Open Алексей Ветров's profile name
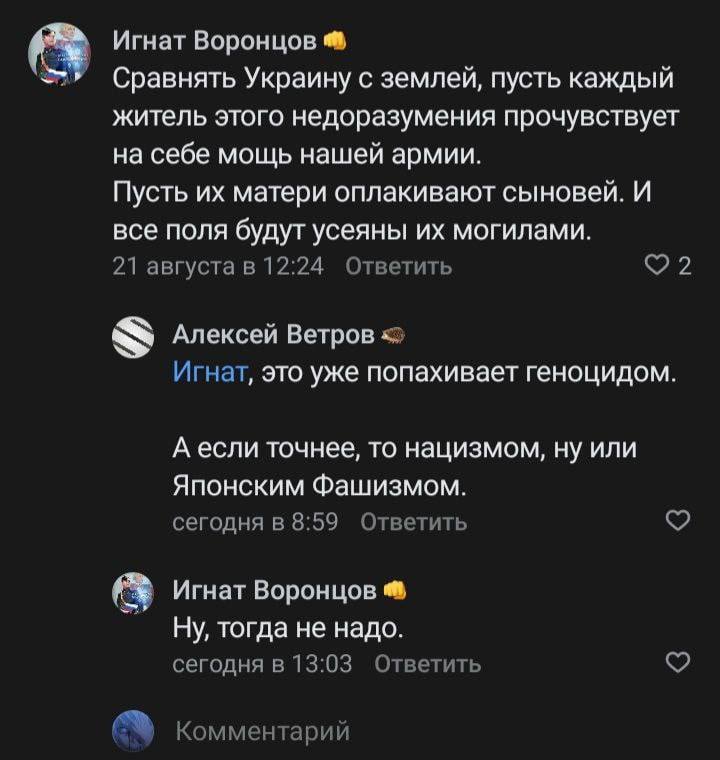Screen dimensions: 720x760 tap(274, 334)
